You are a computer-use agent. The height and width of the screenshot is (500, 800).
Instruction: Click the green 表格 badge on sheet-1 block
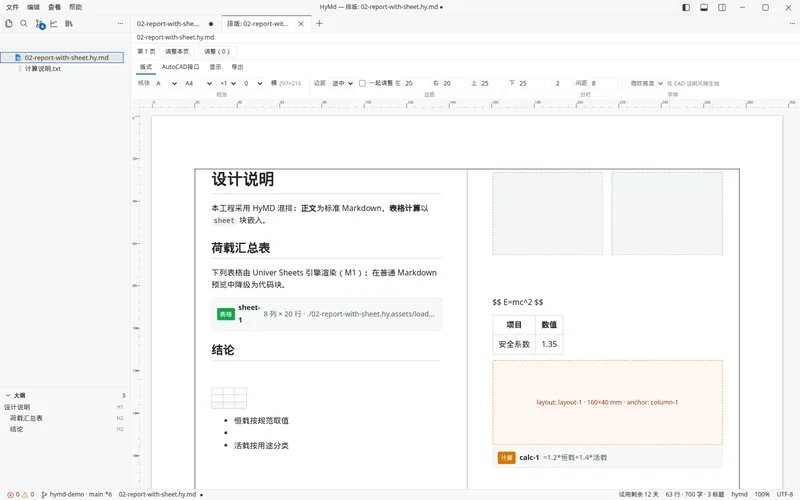coord(226,314)
